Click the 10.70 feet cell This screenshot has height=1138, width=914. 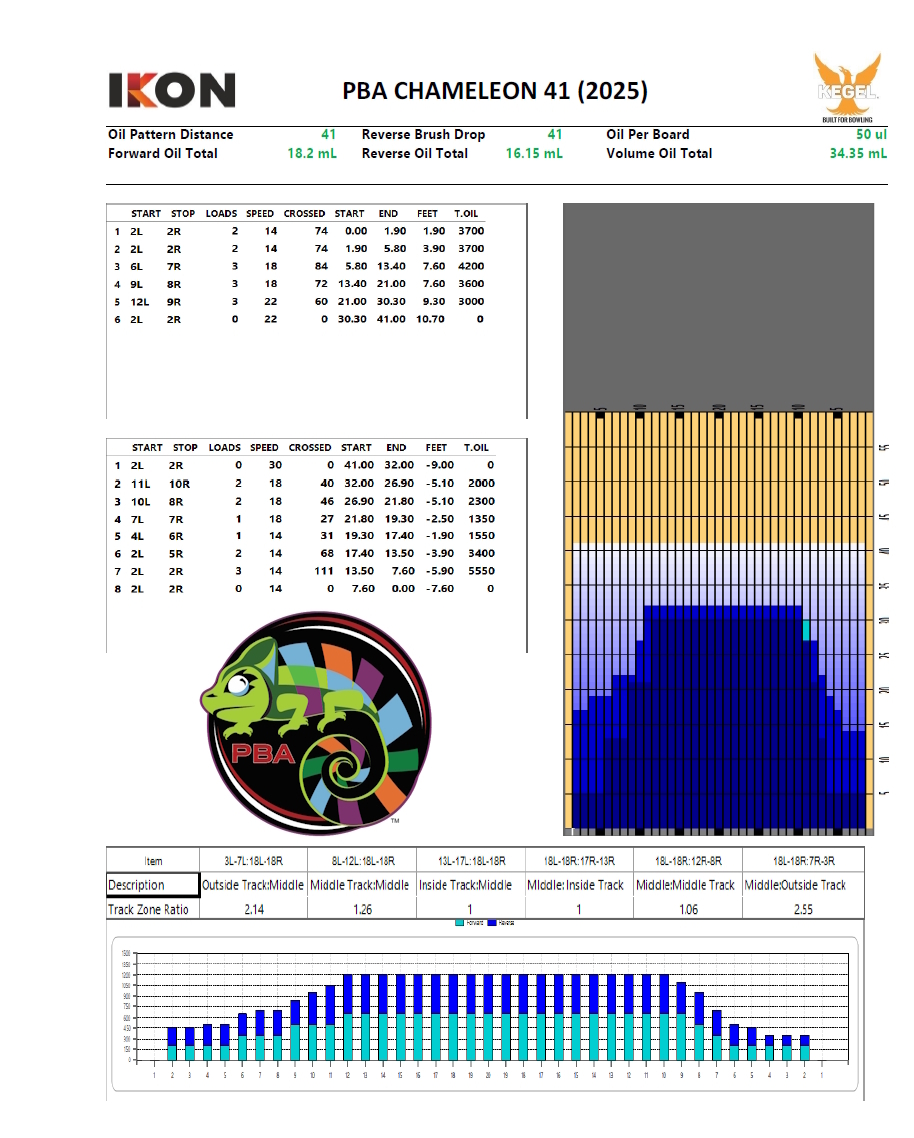(x=430, y=319)
